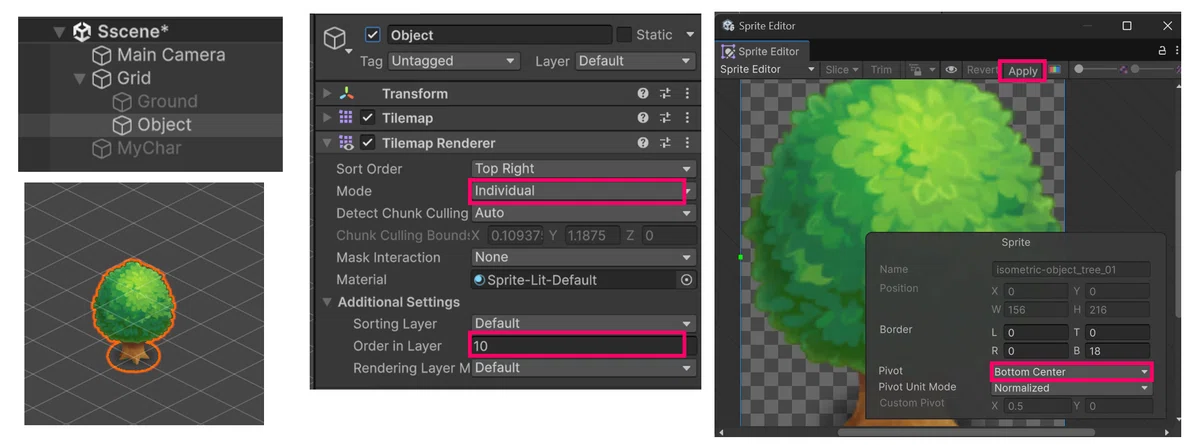The image size is (1200, 445).
Task: Expand the Tilemap component foldout
Action: [327, 118]
